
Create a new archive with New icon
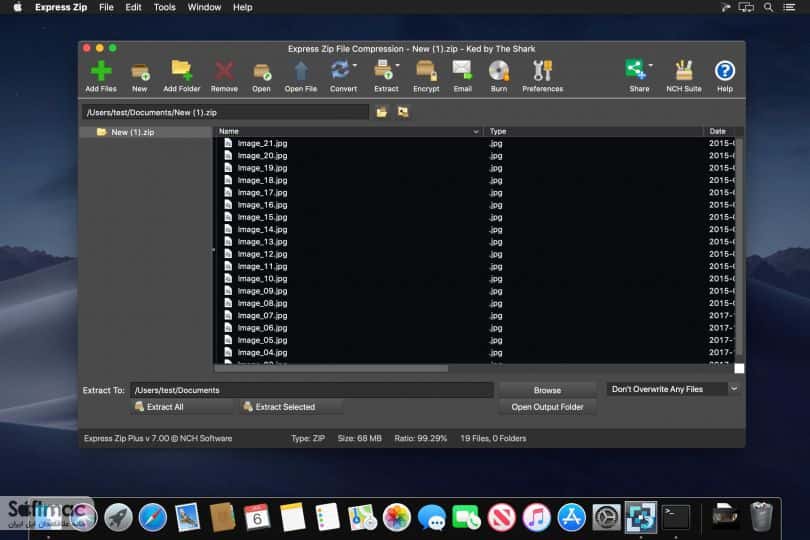click(x=139, y=75)
